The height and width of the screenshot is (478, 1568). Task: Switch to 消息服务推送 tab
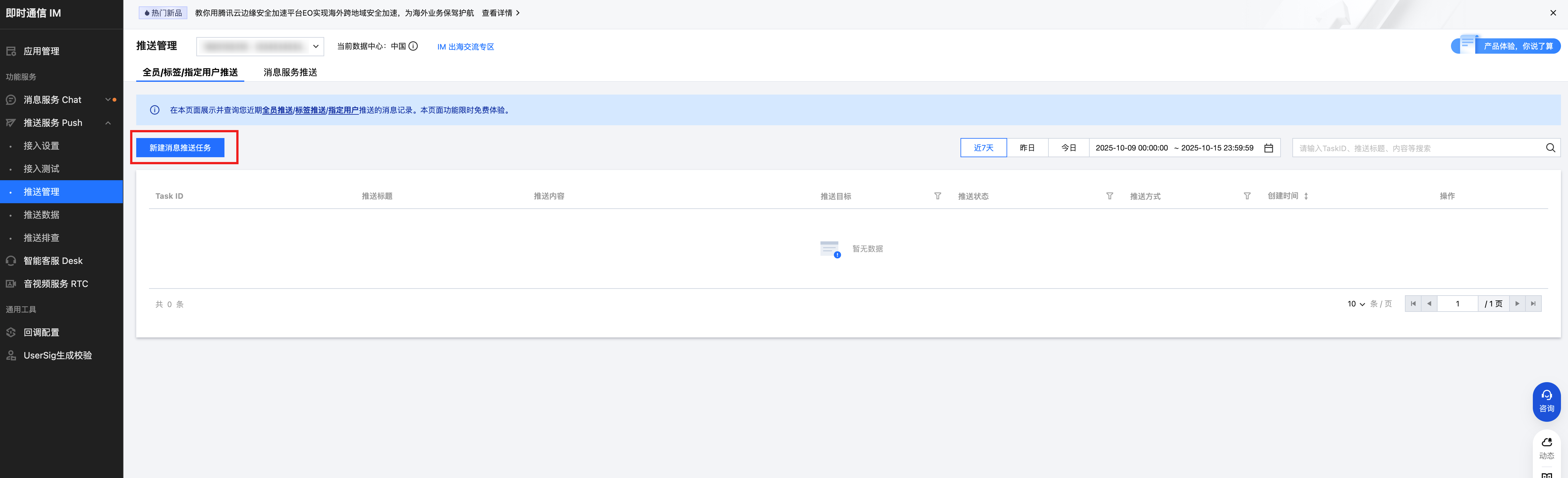point(290,72)
